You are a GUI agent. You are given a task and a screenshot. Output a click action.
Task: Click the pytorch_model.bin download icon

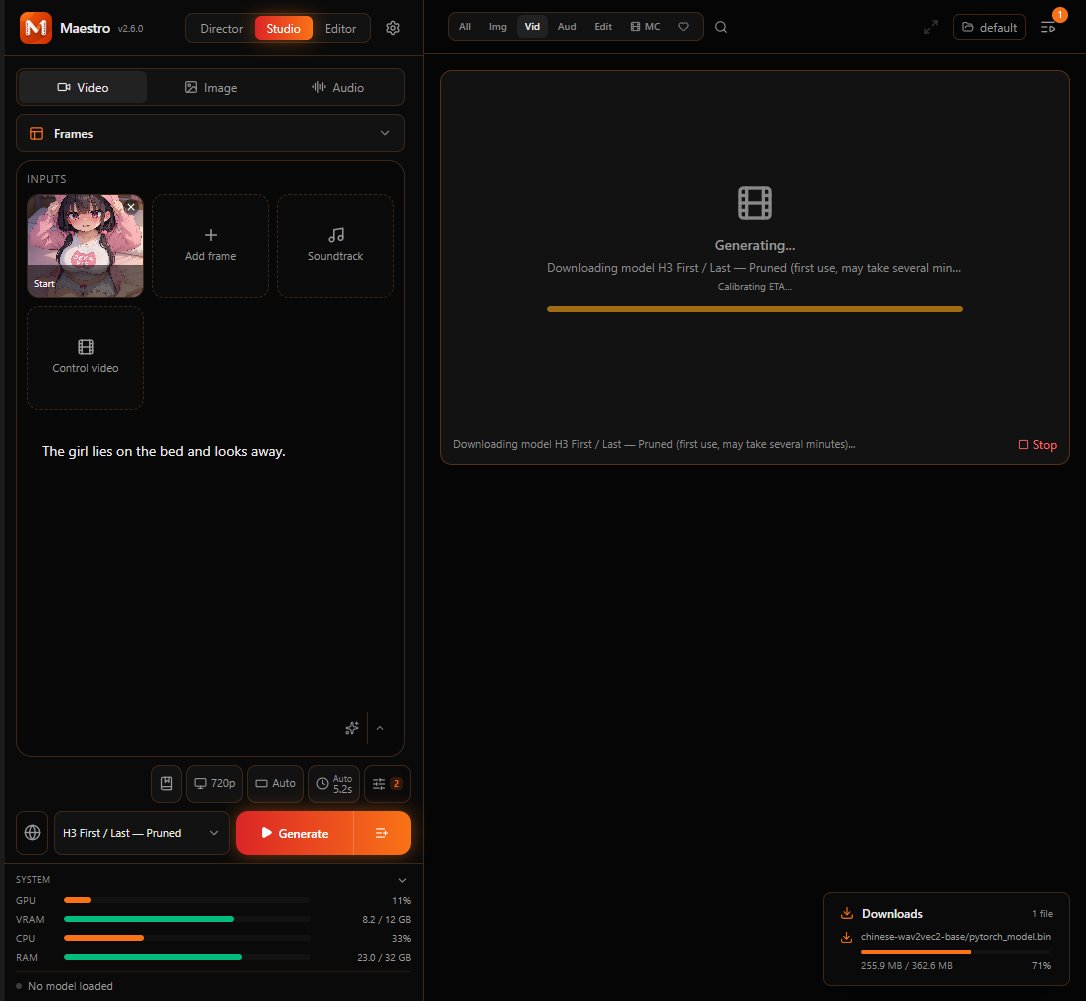click(846, 937)
